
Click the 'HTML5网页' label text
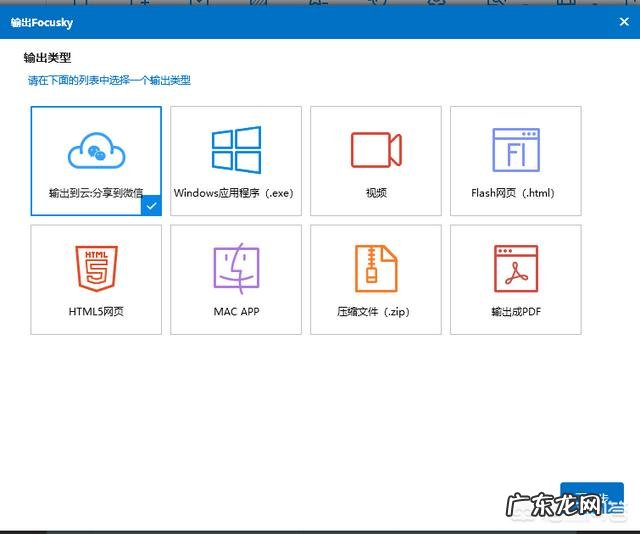point(96,312)
